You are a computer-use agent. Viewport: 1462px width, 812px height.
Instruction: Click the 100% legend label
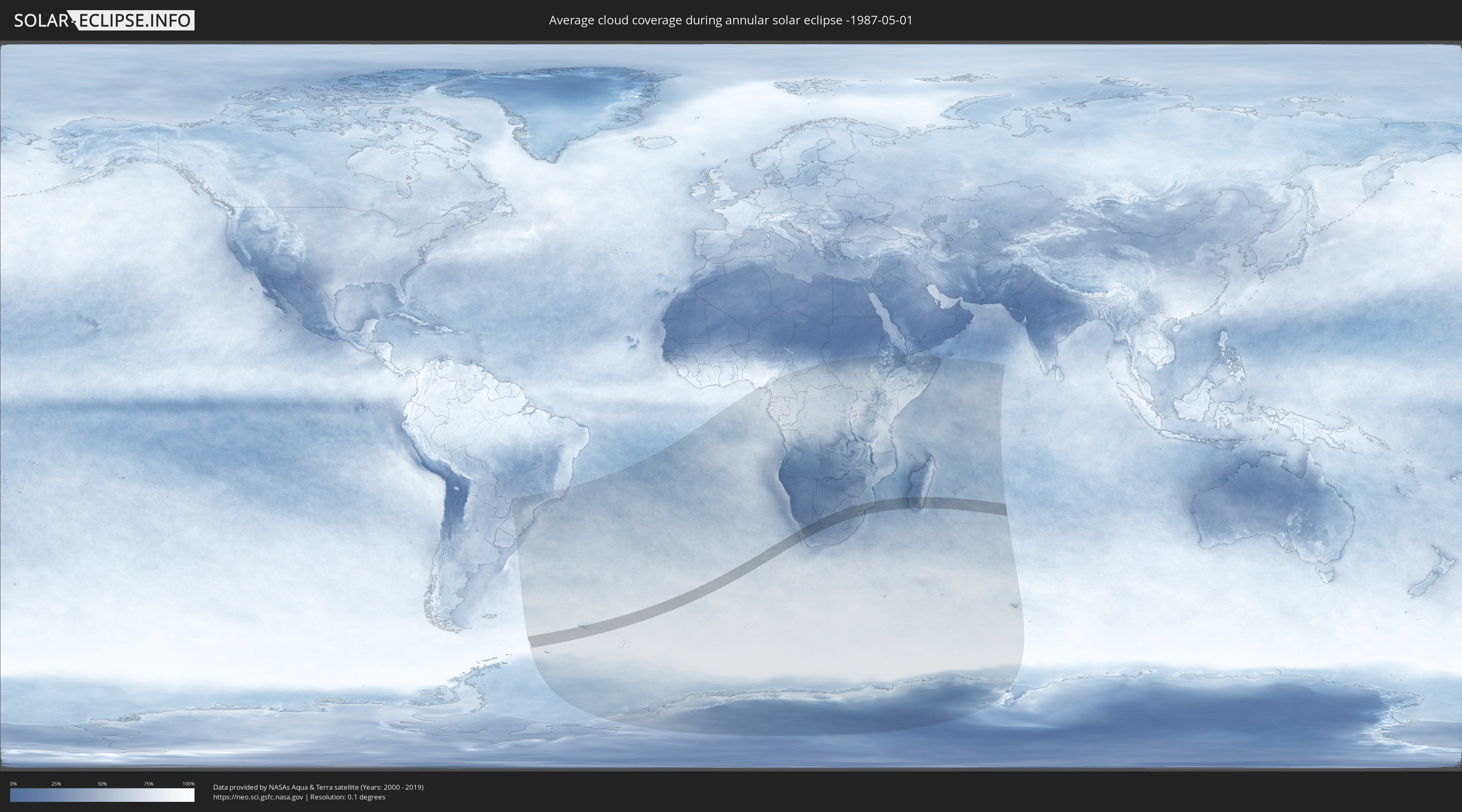click(x=188, y=784)
